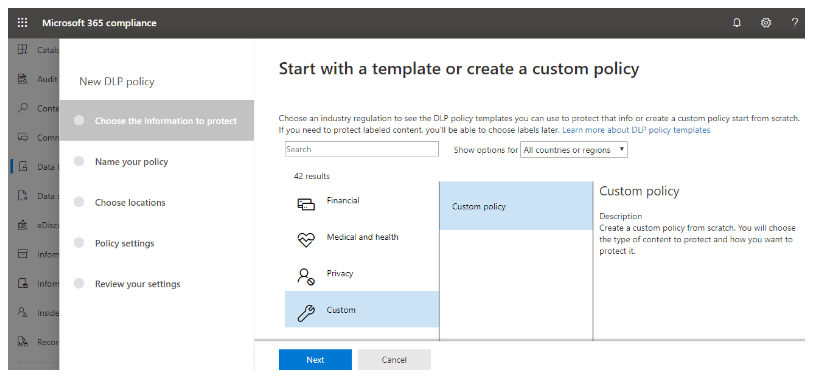This screenshot has height=377, width=819.
Task: Click the eDiscovery sidebar icon
Action: [22, 225]
